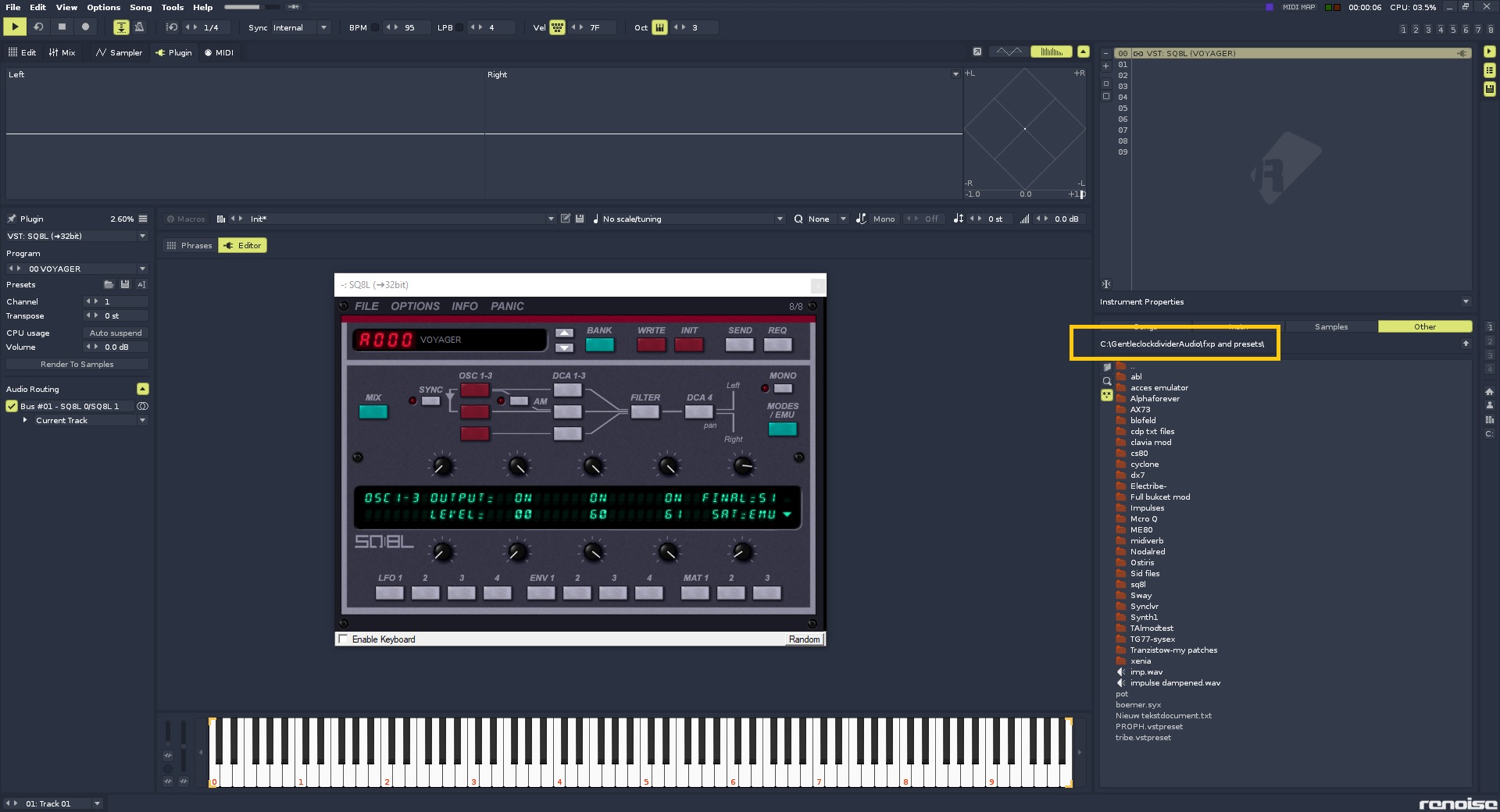
Task: Click Render To Samples button
Action: [77, 364]
